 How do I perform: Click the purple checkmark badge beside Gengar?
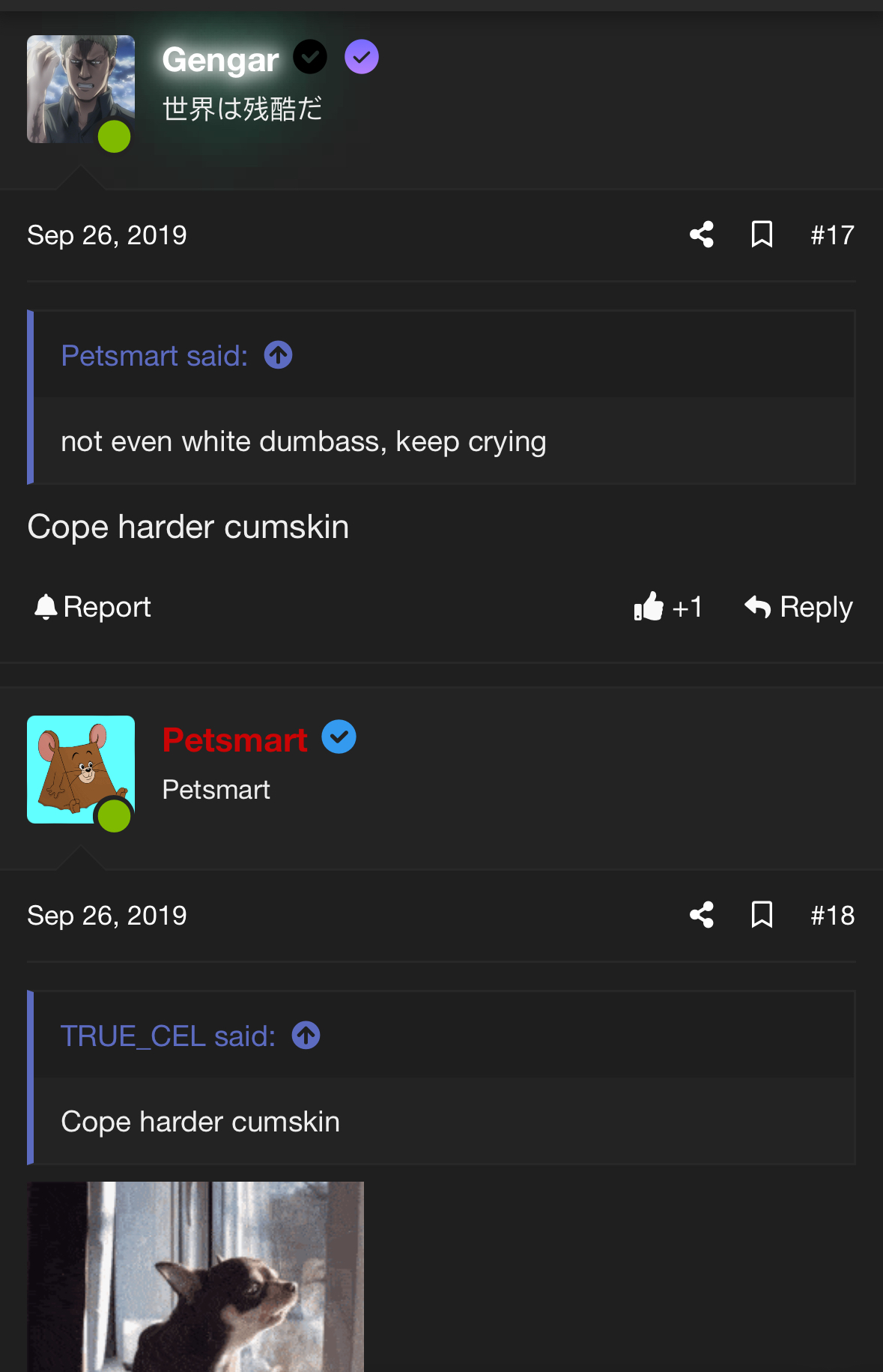pyautogui.click(x=362, y=57)
